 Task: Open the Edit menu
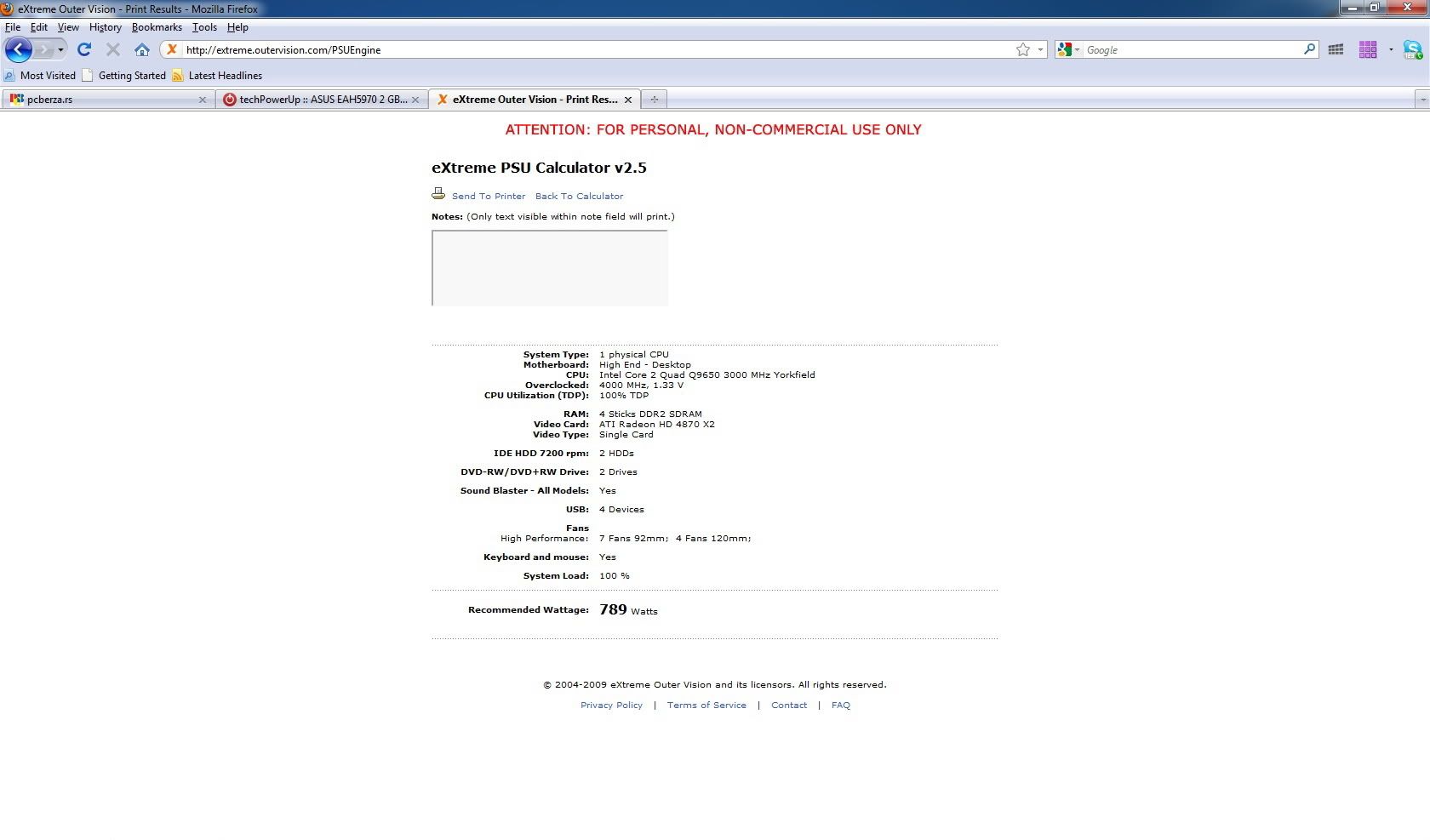coord(39,27)
